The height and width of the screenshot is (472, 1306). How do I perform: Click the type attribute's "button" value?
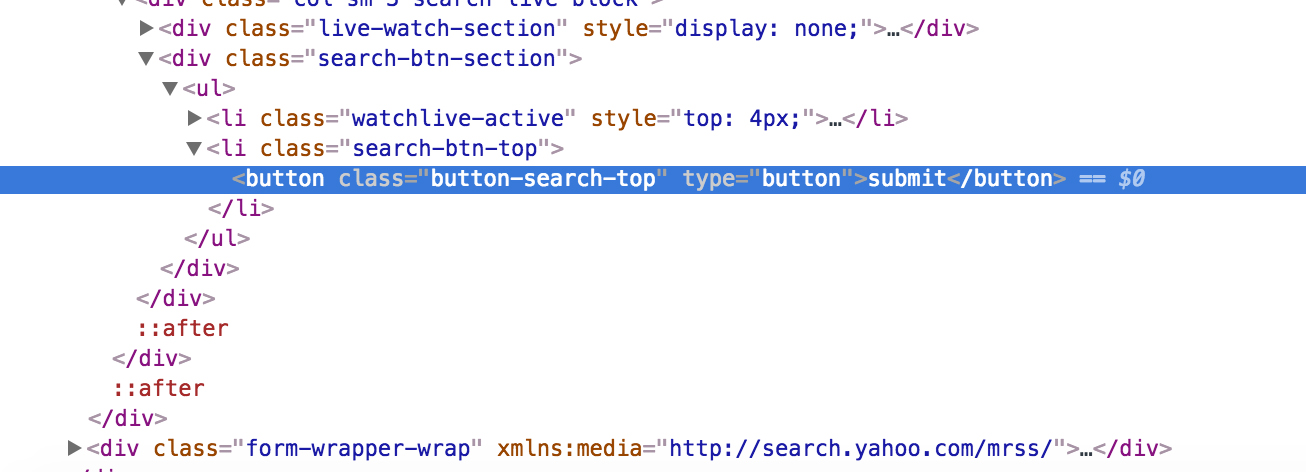point(801,179)
